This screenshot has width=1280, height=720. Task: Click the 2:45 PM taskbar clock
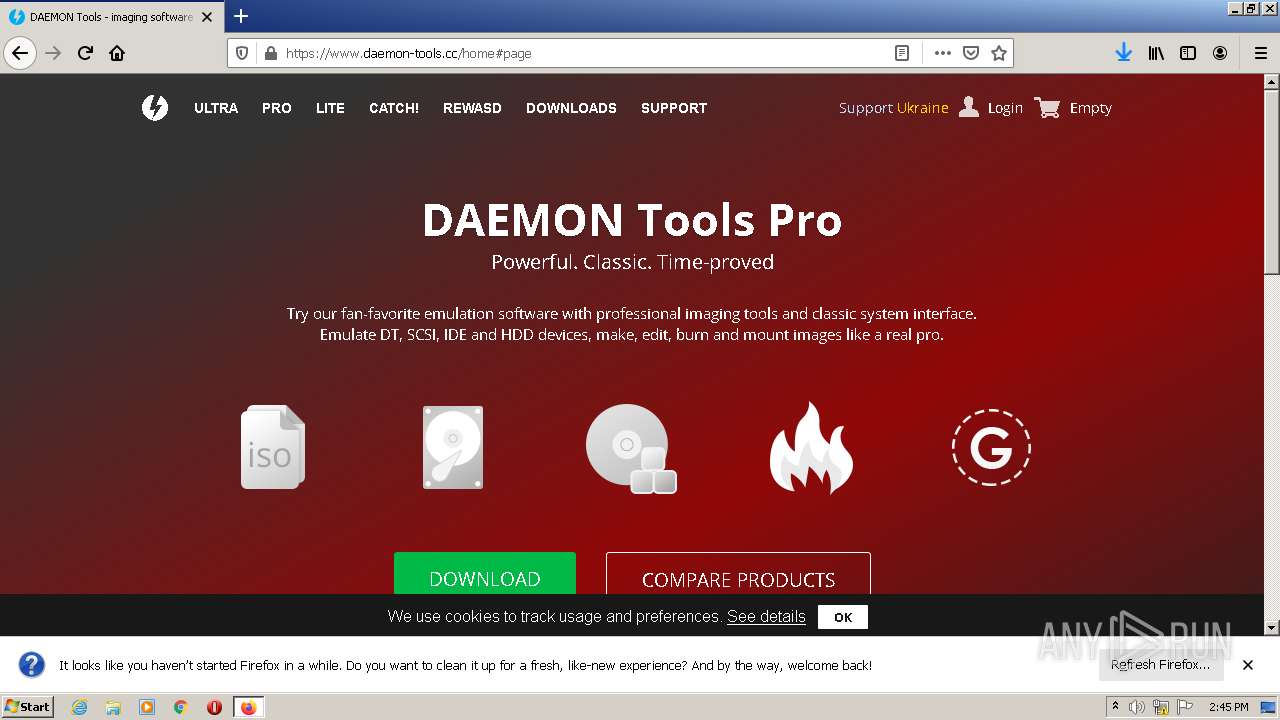[1229, 707]
